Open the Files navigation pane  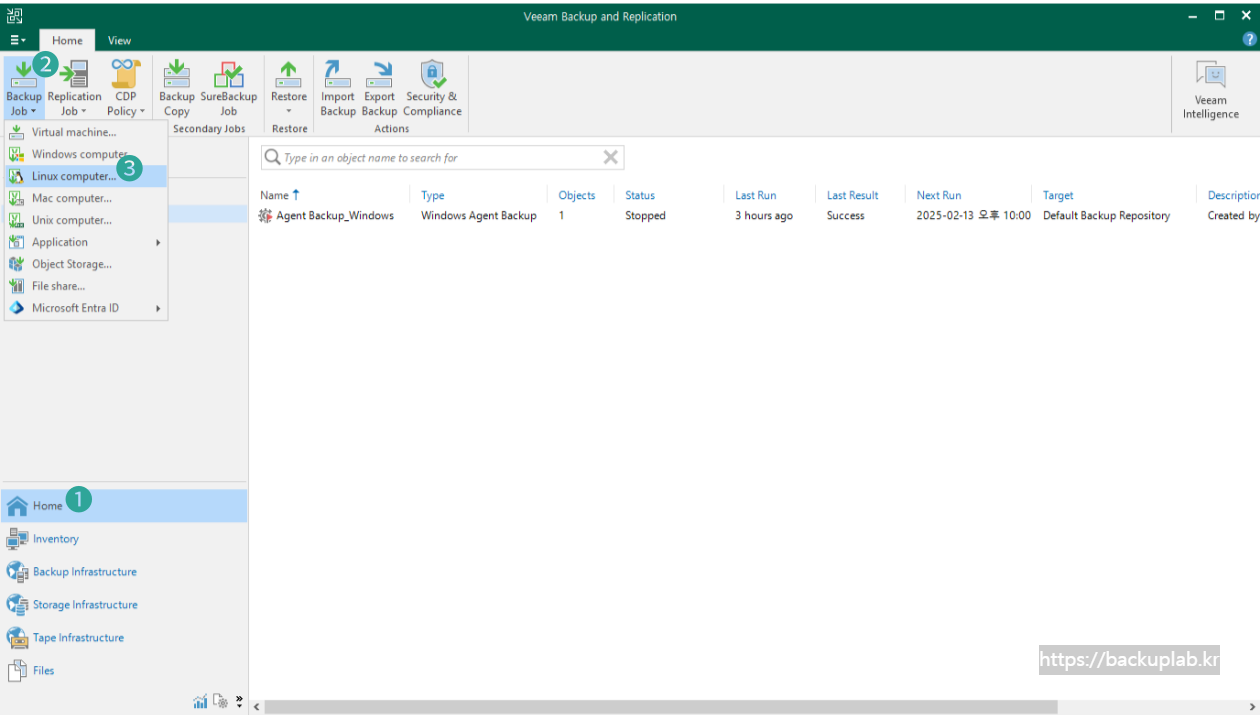click(124, 671)
